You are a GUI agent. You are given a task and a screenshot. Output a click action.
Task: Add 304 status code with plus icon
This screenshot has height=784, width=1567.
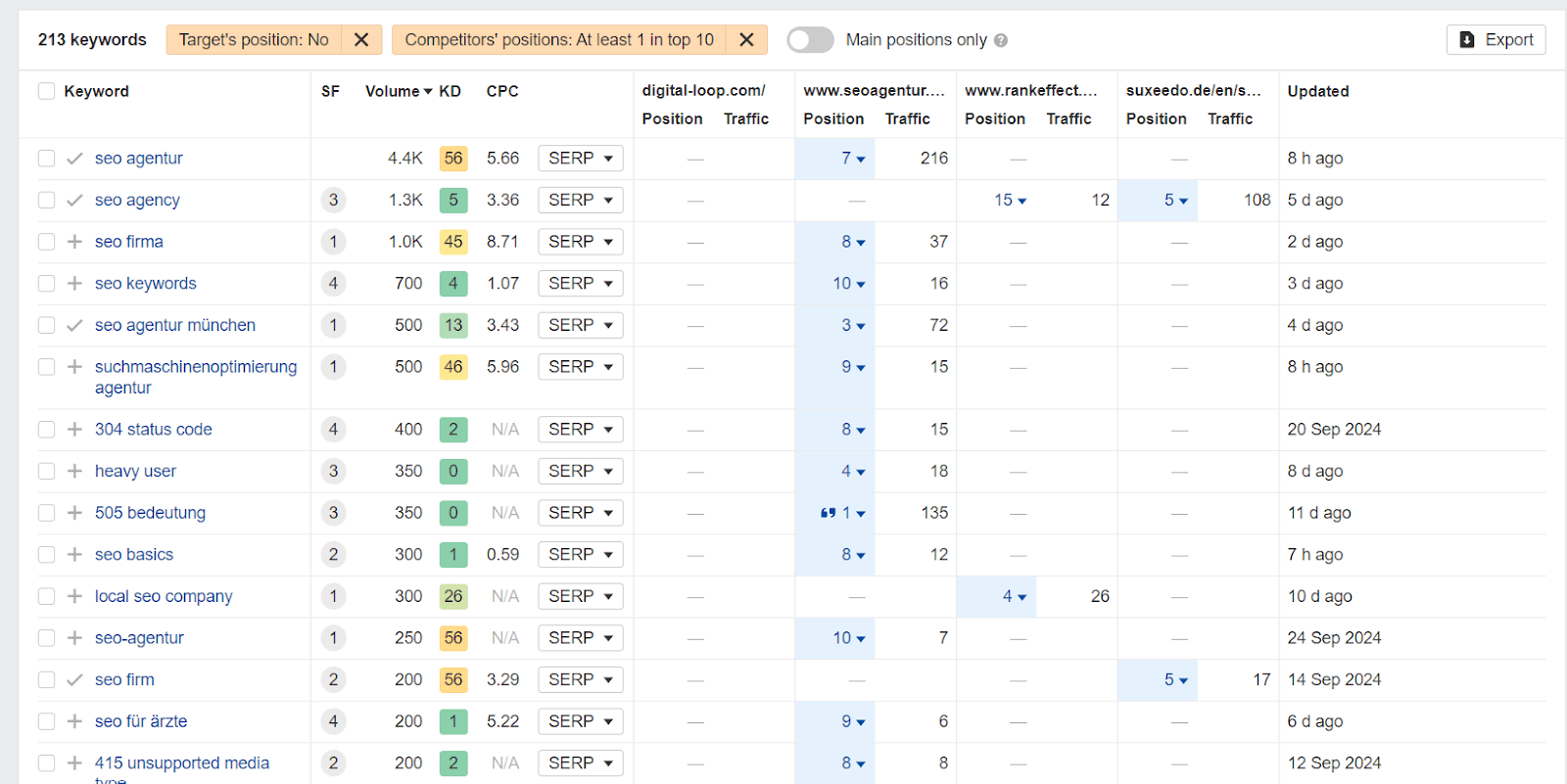click(74, 430)
